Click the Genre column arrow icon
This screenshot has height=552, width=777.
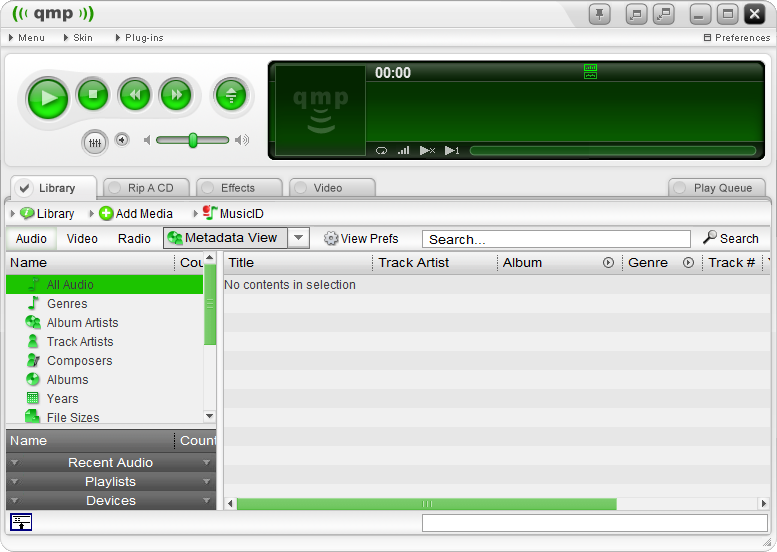click(x=688, y=263)
